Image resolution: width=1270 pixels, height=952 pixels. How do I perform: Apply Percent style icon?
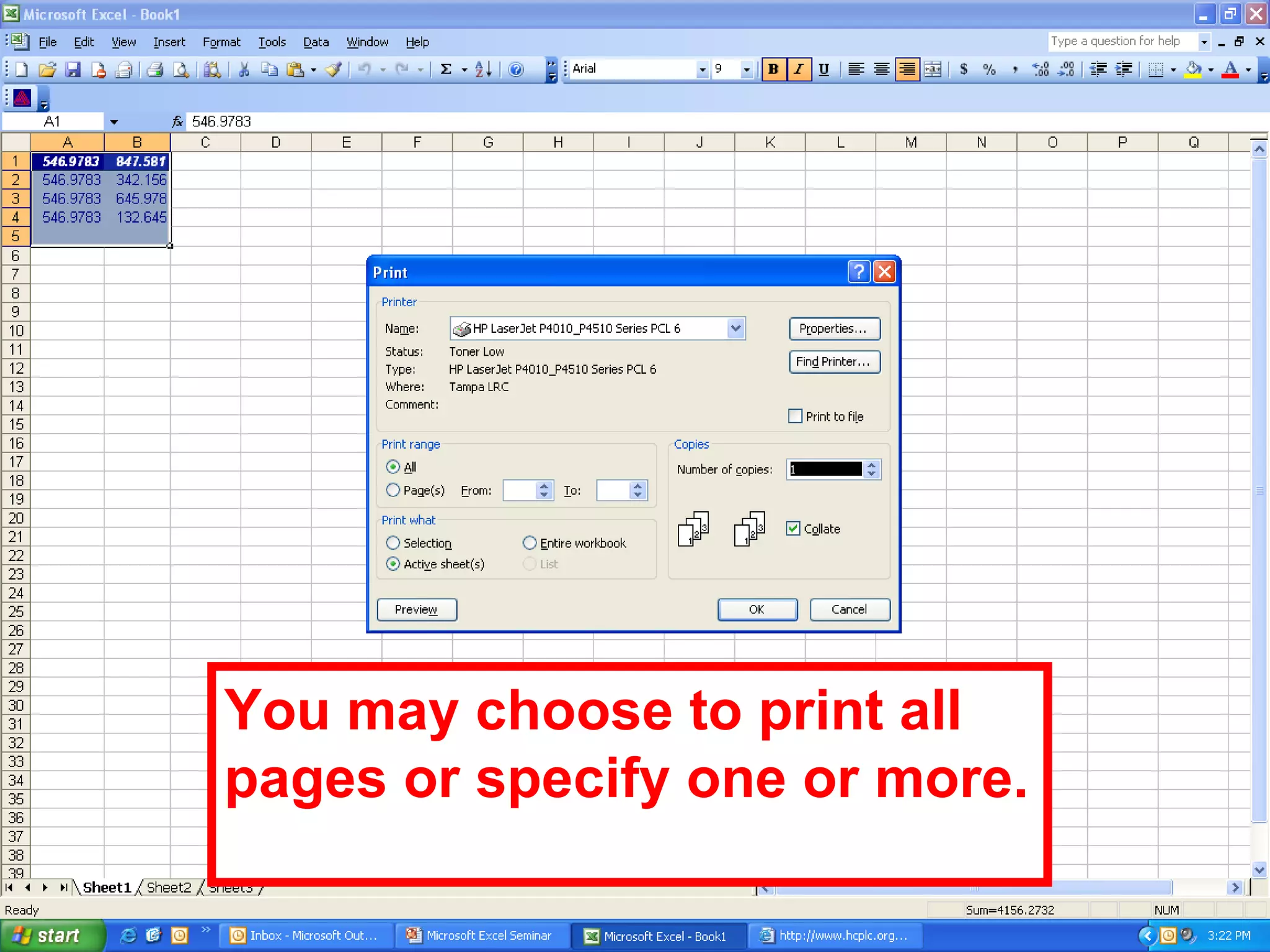(989, 69)
